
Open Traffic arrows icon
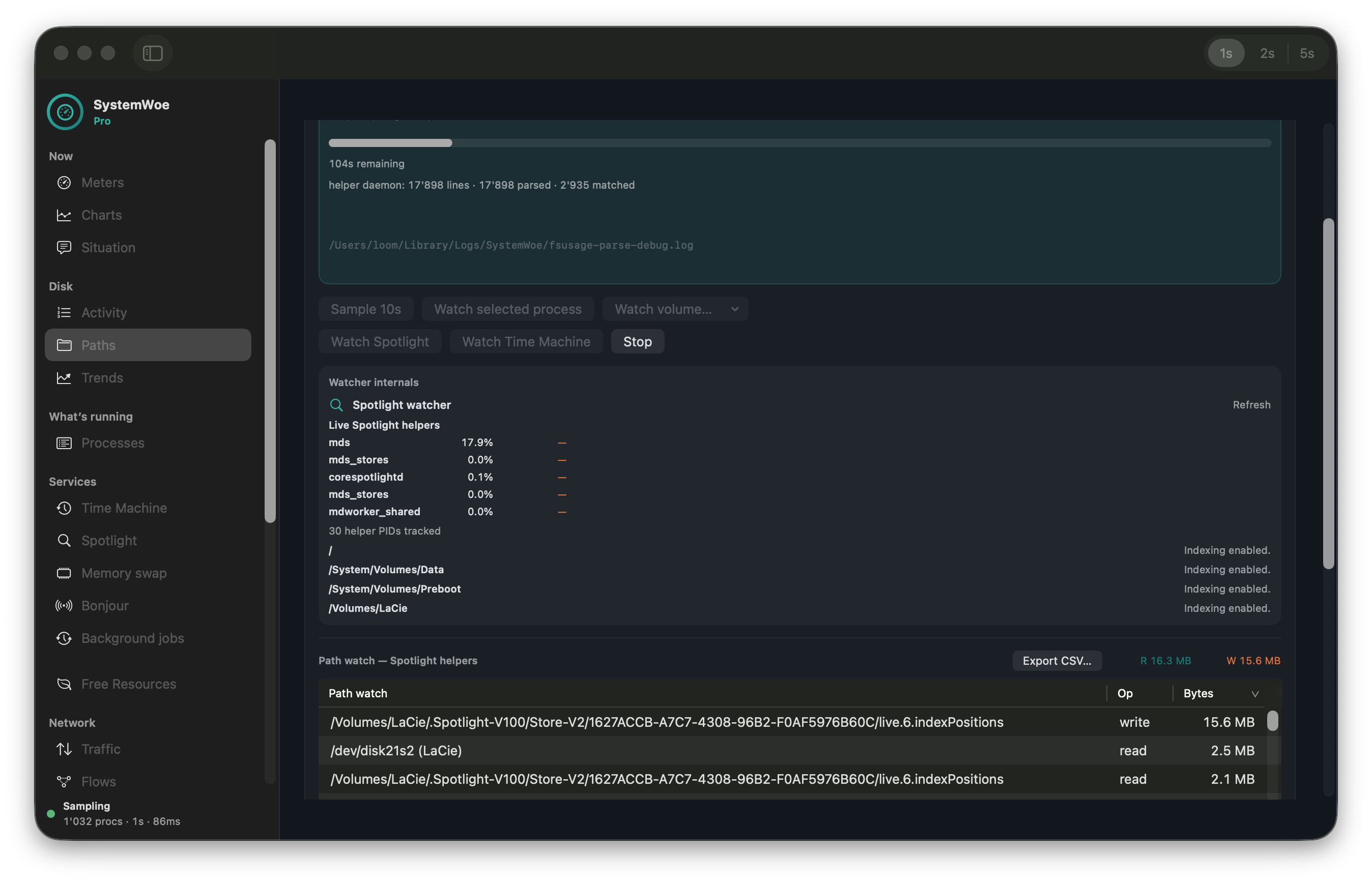[64, 749]
